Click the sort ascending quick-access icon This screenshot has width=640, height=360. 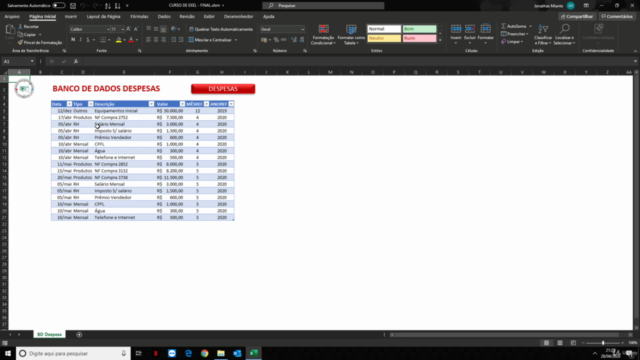pyautogui.click(x=108, y=6)
